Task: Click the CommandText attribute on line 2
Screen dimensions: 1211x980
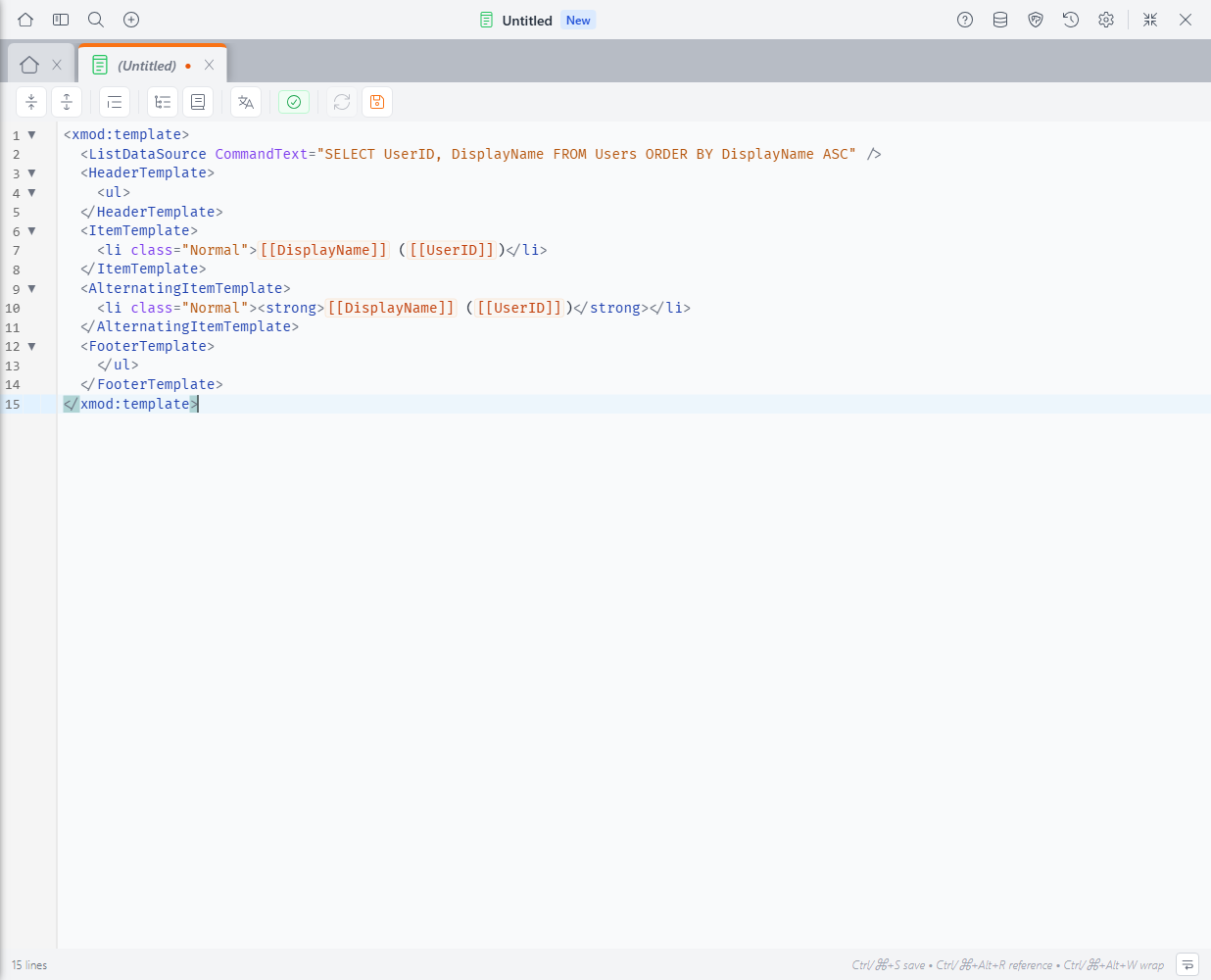Action: coord(262,154)
